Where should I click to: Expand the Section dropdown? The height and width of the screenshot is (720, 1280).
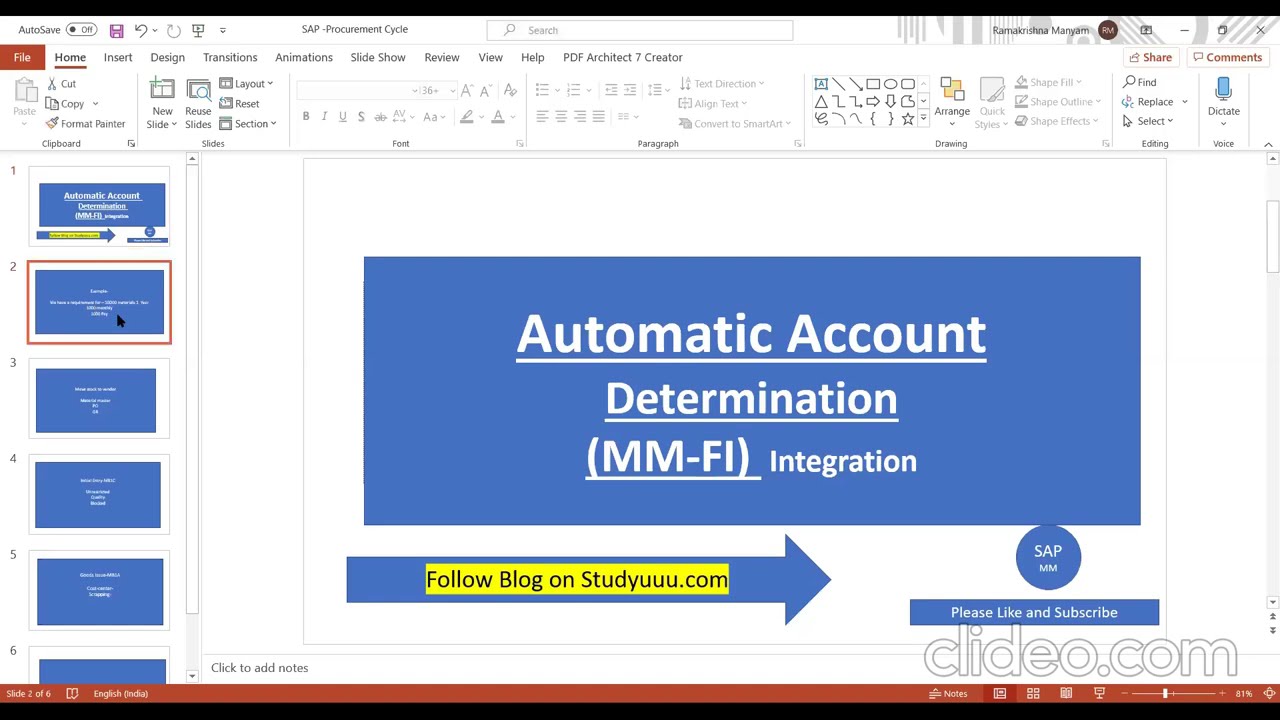[x=248, y=124]
